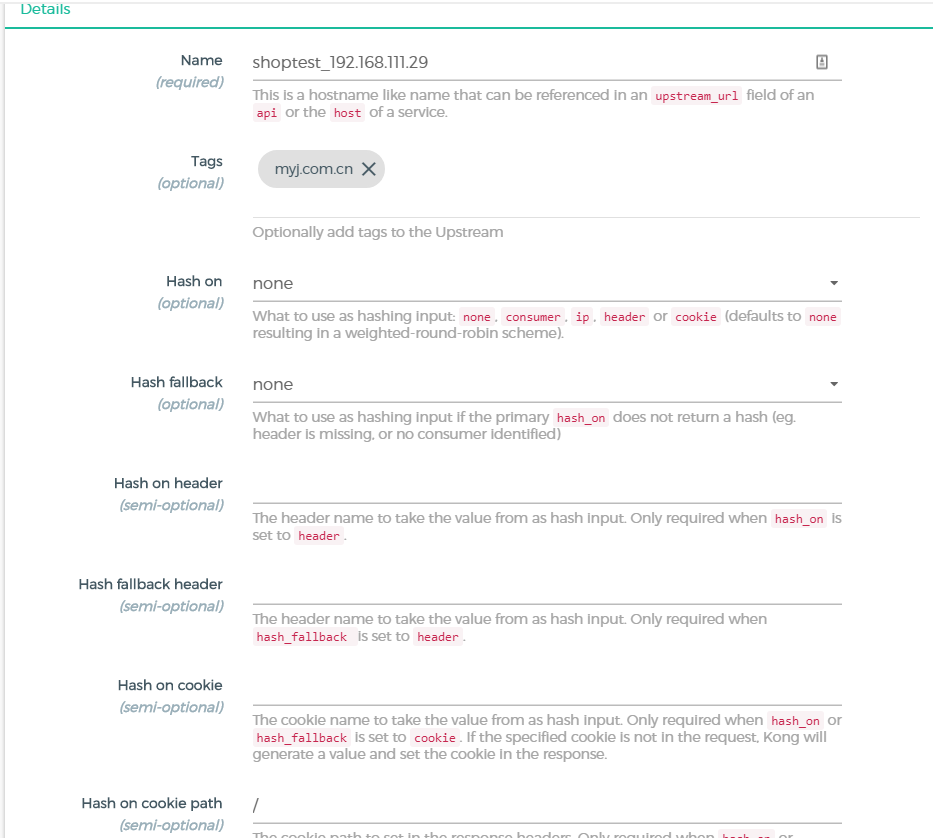
Task: Click the Tags label
Action: click(x=207, y=161)
